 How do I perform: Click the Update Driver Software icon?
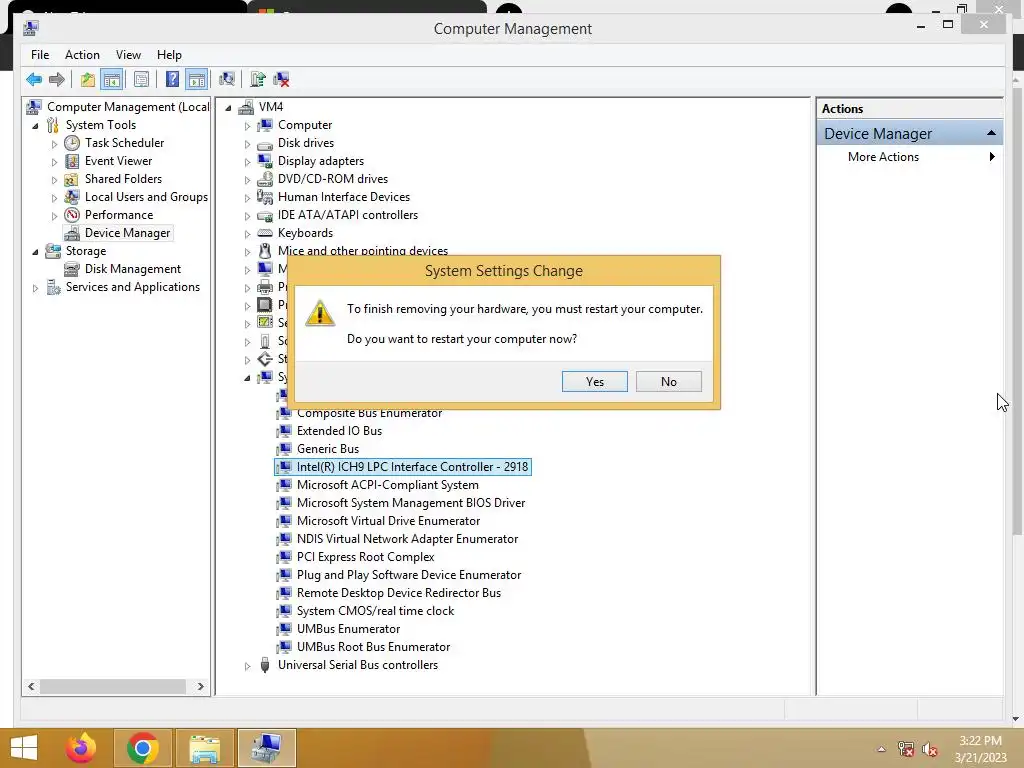258,80
